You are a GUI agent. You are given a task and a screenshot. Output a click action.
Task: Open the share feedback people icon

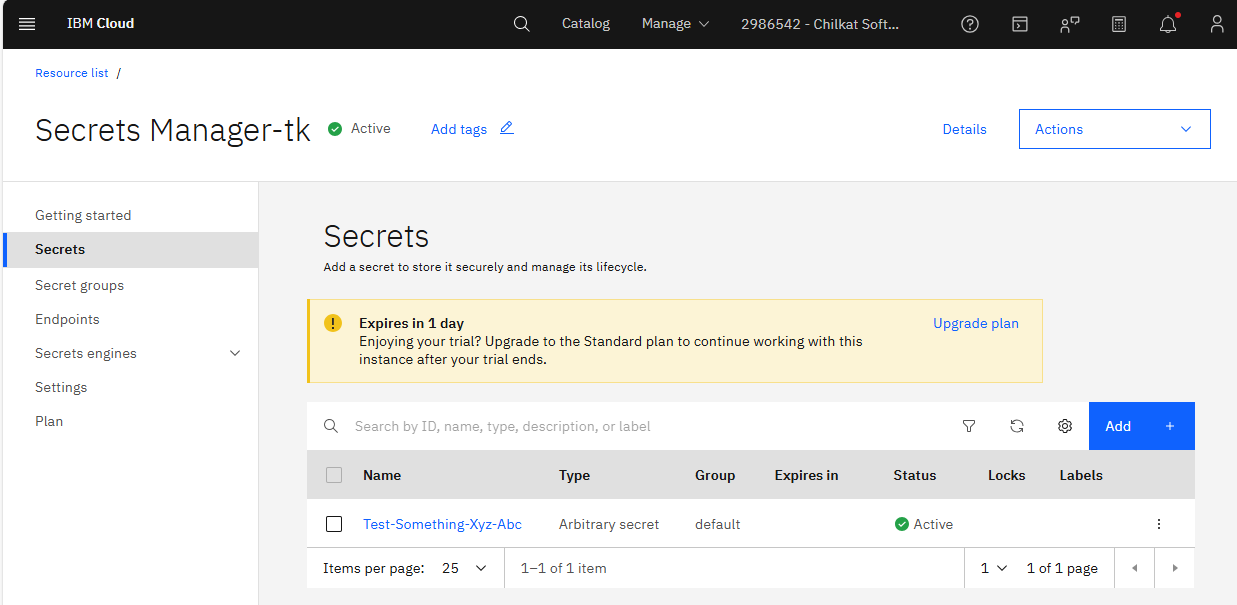pos(1069,24)
